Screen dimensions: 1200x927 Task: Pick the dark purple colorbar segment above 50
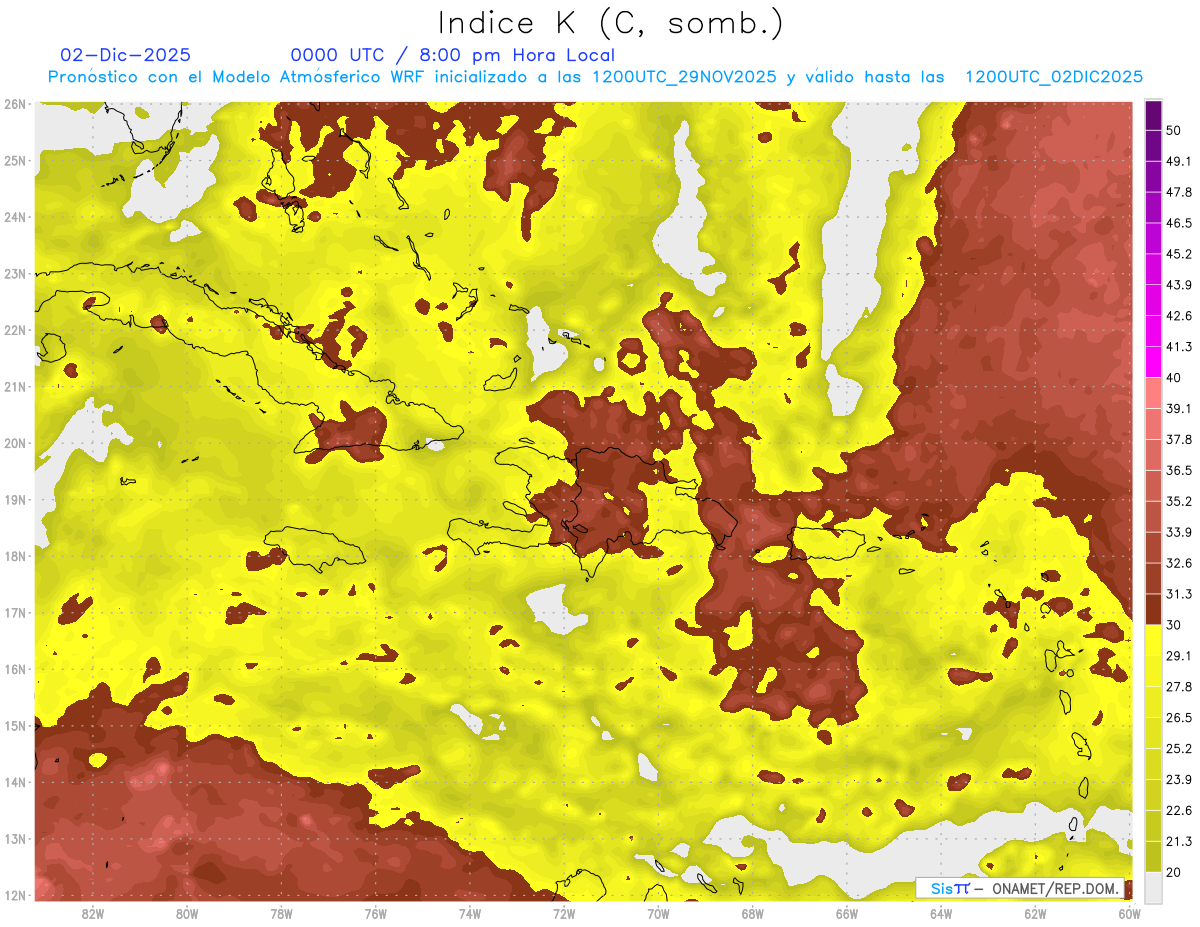coord(1153,116)
